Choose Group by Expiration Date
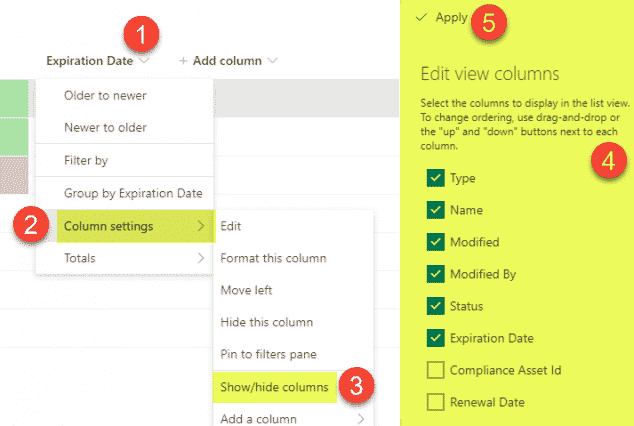 133,193
